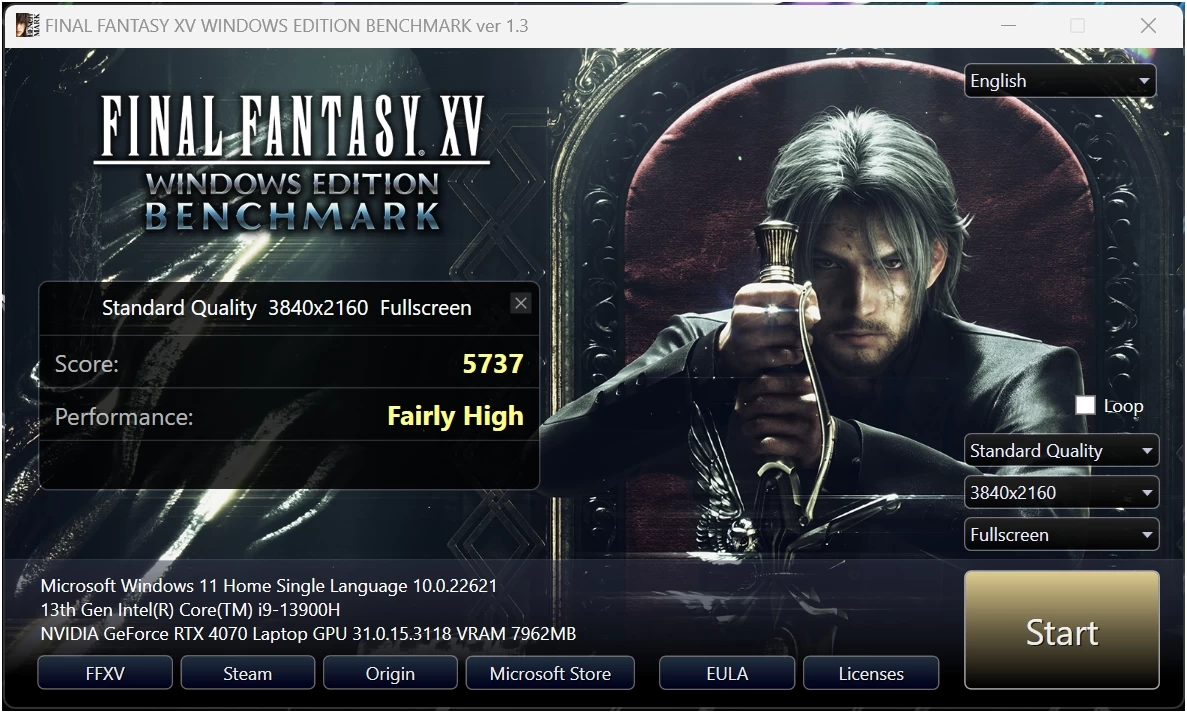
Task: Minimize the benchmark window
Action: [1008, 25]
